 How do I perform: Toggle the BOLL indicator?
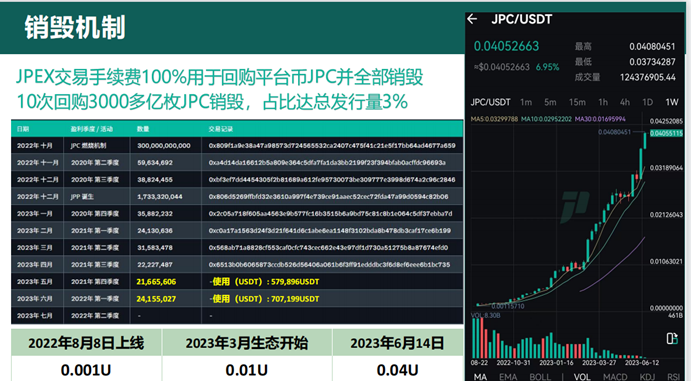[540, 377]
